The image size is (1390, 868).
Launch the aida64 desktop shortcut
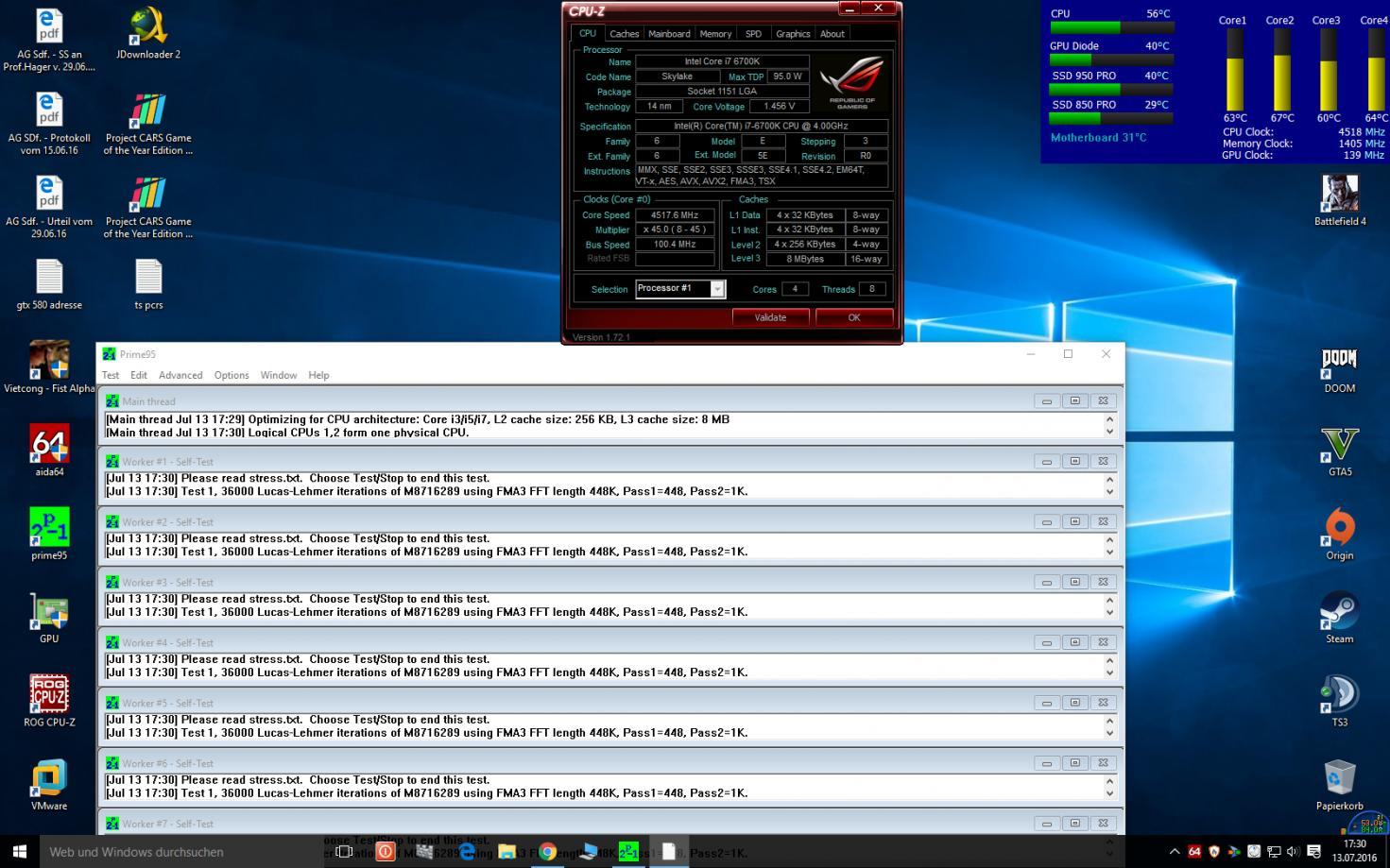click(49, 451)
